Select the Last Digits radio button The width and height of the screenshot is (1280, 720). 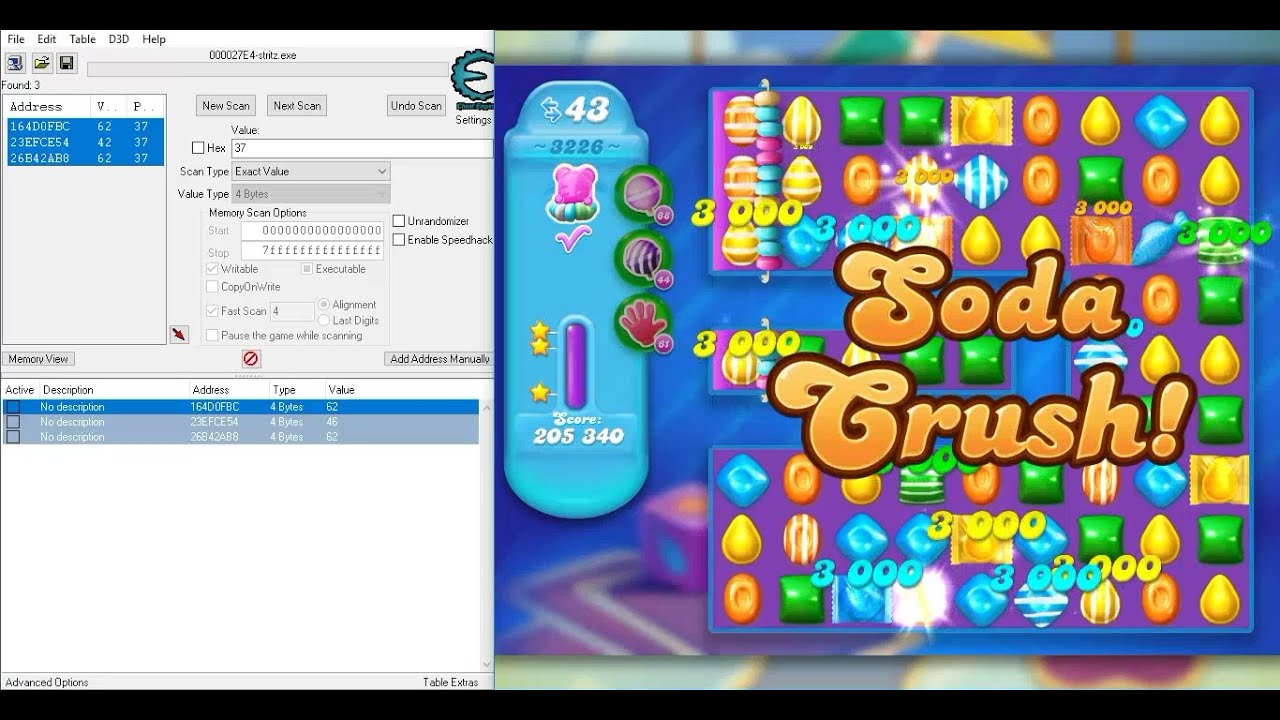click(324, 321)
